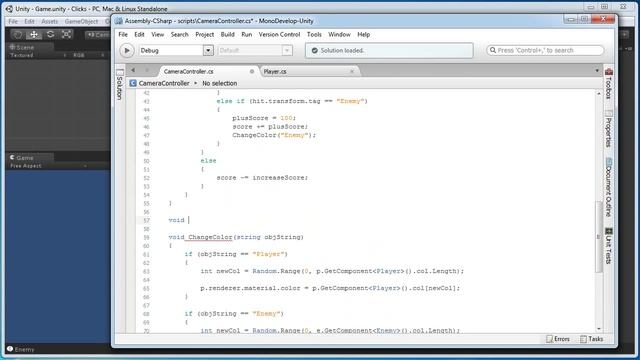Open the Unit Tests side pad

point(609,246)
